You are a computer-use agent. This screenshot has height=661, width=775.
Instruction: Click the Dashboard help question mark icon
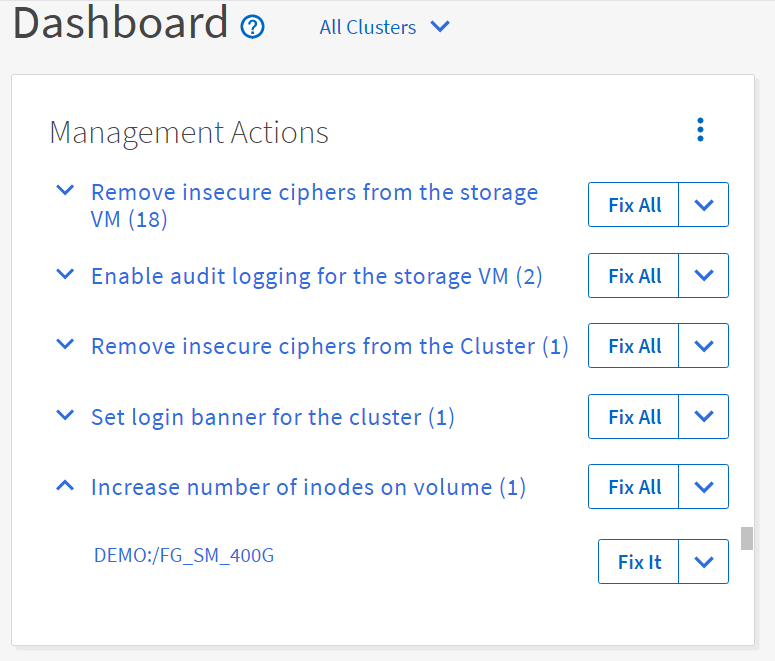(x=253, y=27)
